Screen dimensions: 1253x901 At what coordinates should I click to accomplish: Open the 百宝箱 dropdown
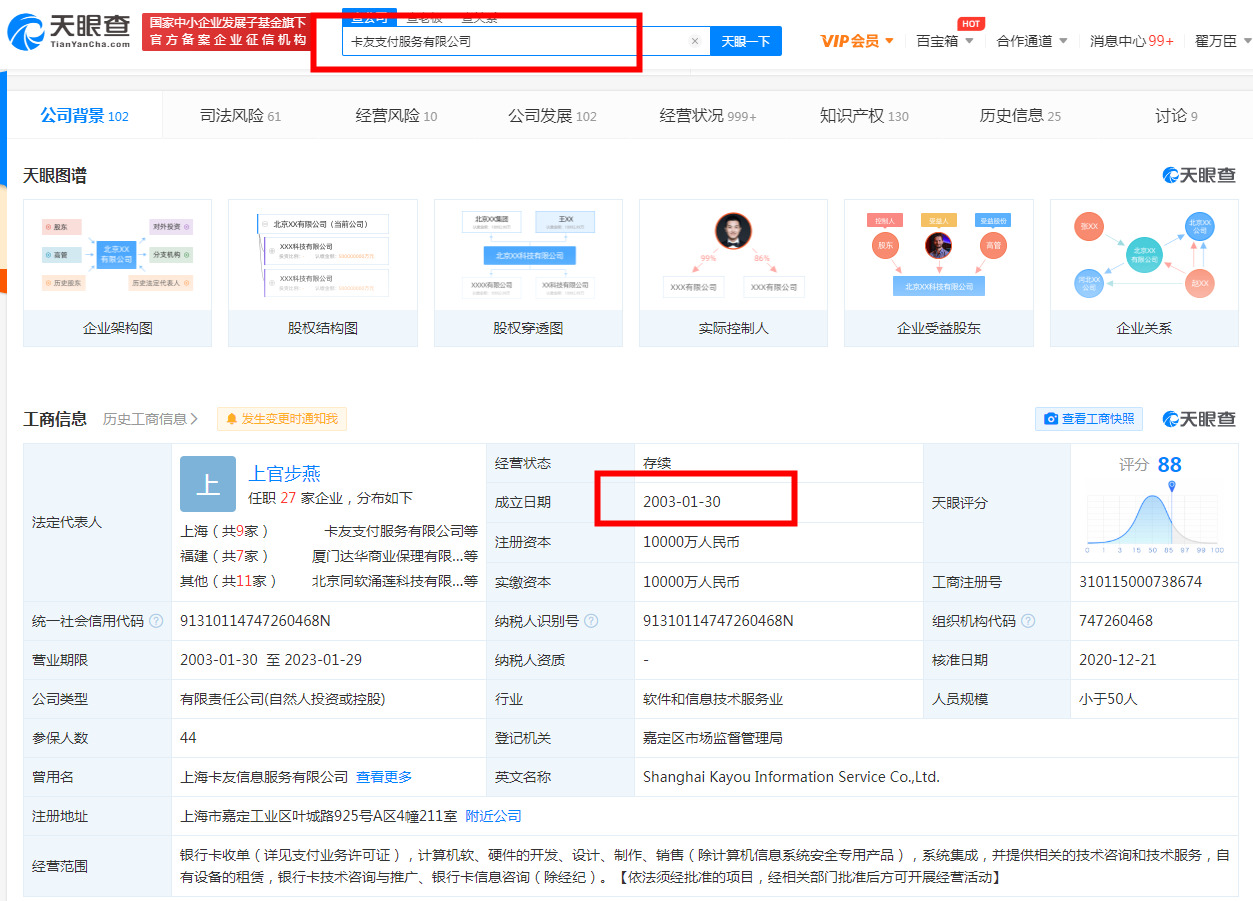945,41
